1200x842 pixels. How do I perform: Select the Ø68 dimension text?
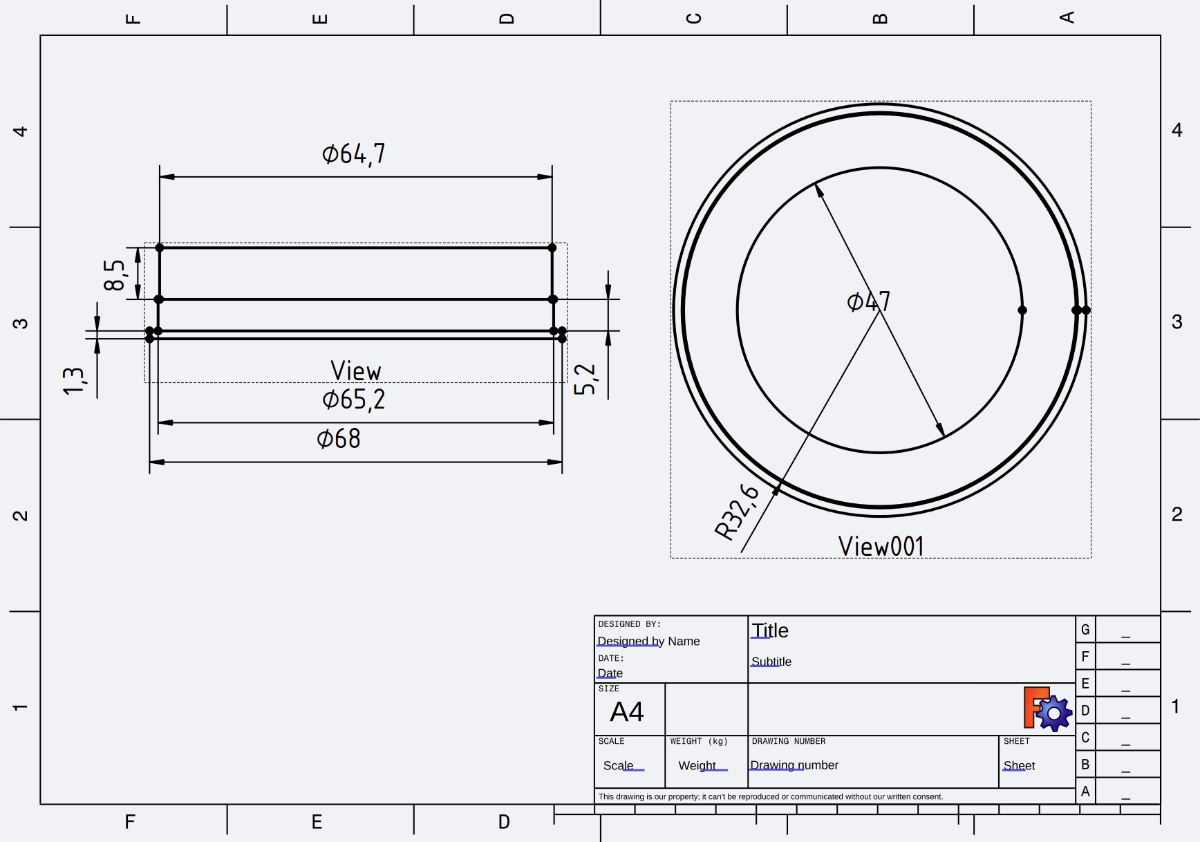coord(338,439)
